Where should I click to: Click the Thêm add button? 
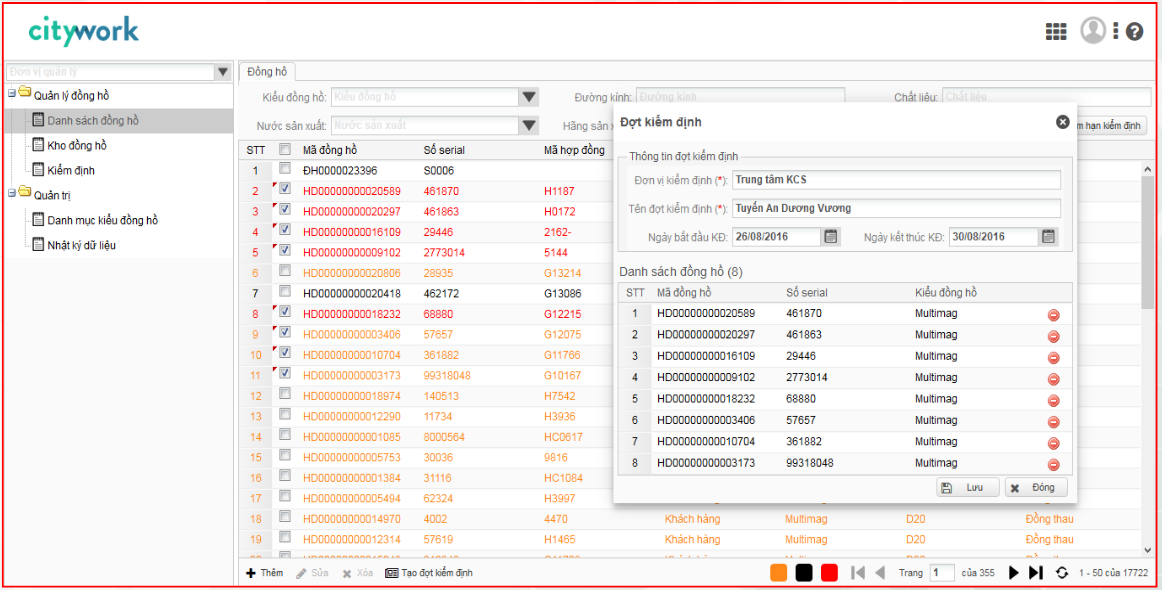pyautogui.click(x=265, y=573)
